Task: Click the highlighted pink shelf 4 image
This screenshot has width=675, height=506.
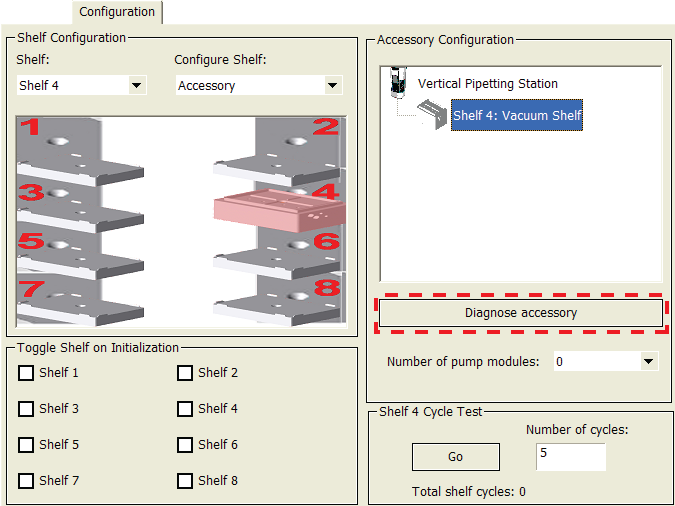Action: coord(280,207)
